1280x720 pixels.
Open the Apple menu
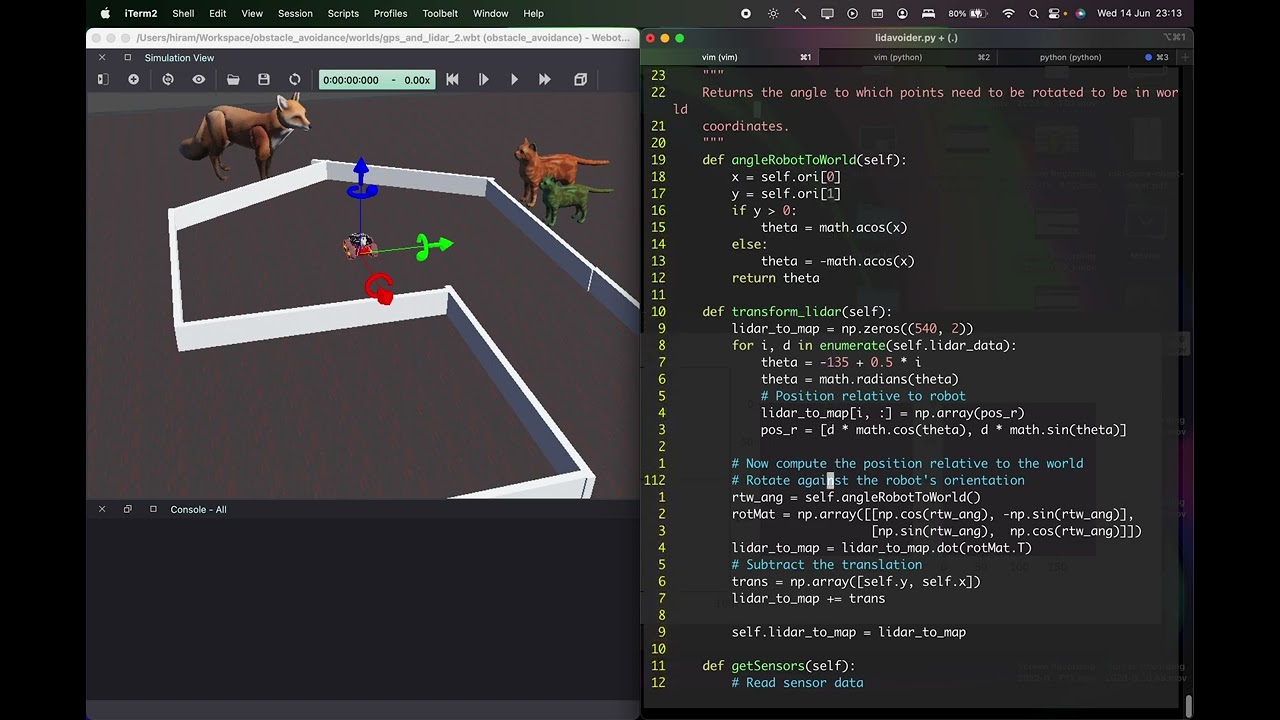coord(105,13)
